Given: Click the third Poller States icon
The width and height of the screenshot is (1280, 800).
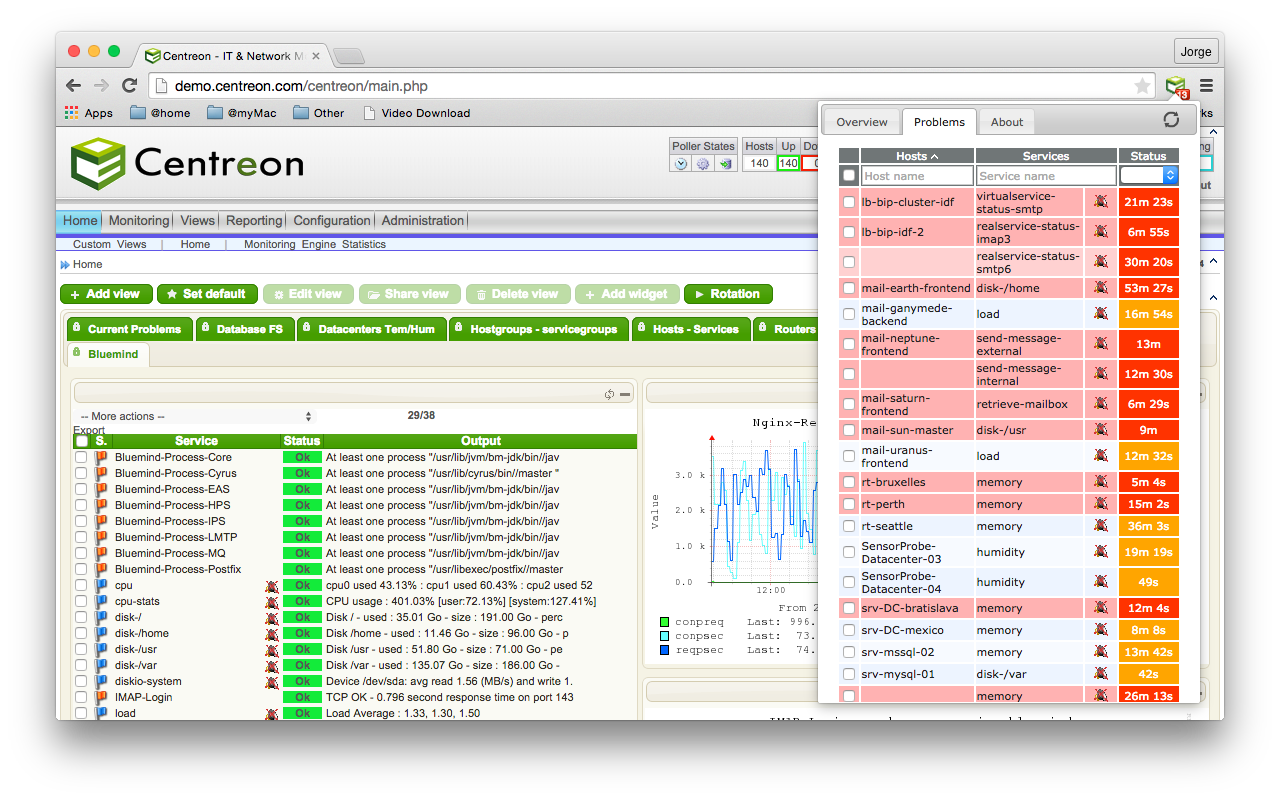Looking at the screenshot, I should point(725,163).
